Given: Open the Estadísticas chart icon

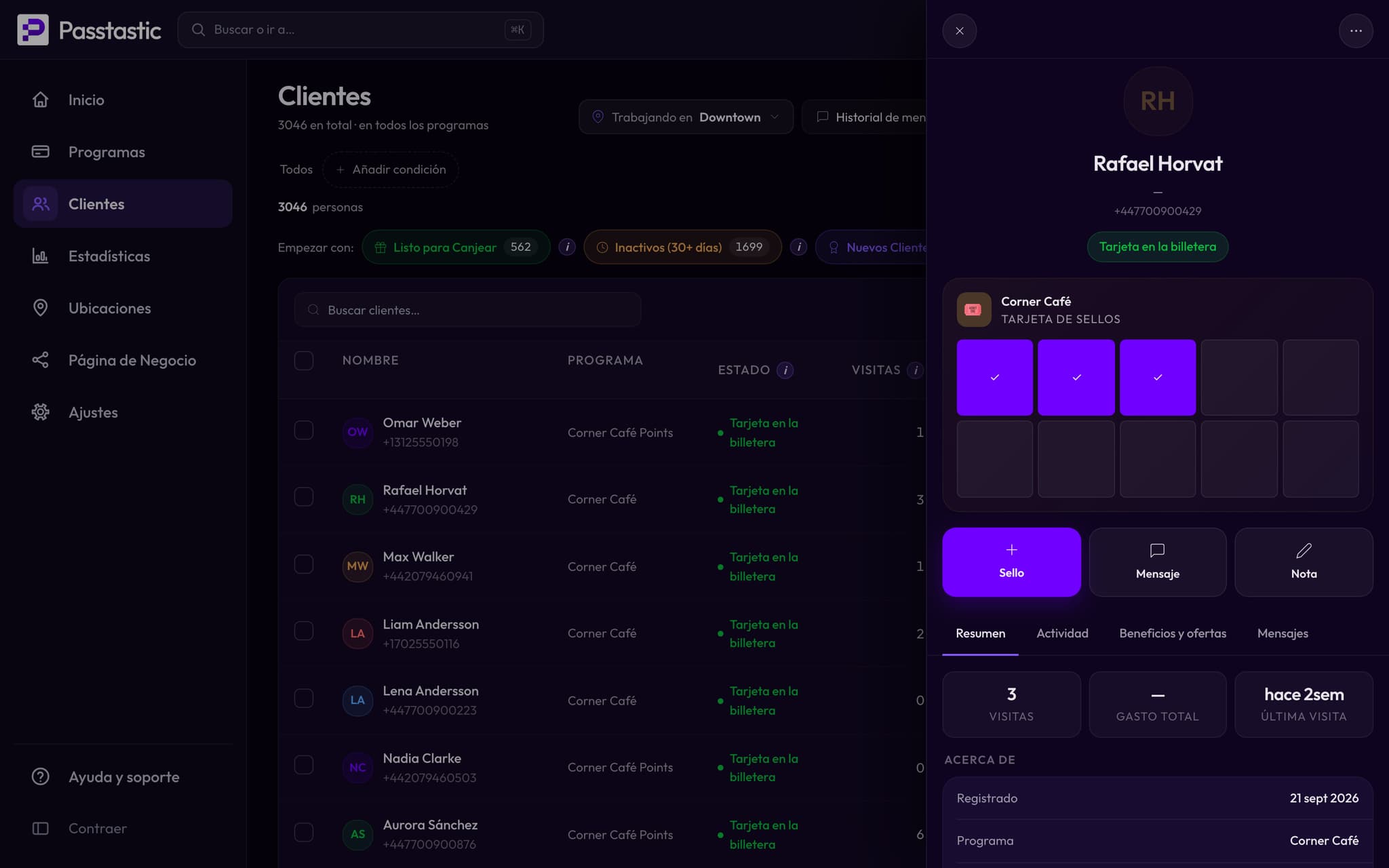Looking at the screenshot, I should click(x=40, y=256).
